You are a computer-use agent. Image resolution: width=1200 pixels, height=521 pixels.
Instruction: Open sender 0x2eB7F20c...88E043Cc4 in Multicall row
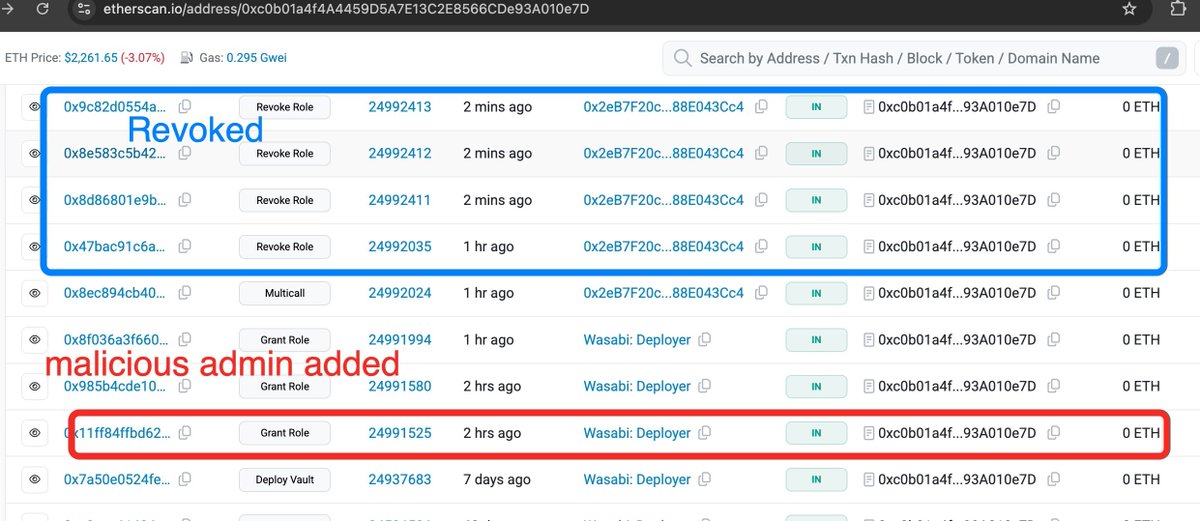[x=664, y=293]
